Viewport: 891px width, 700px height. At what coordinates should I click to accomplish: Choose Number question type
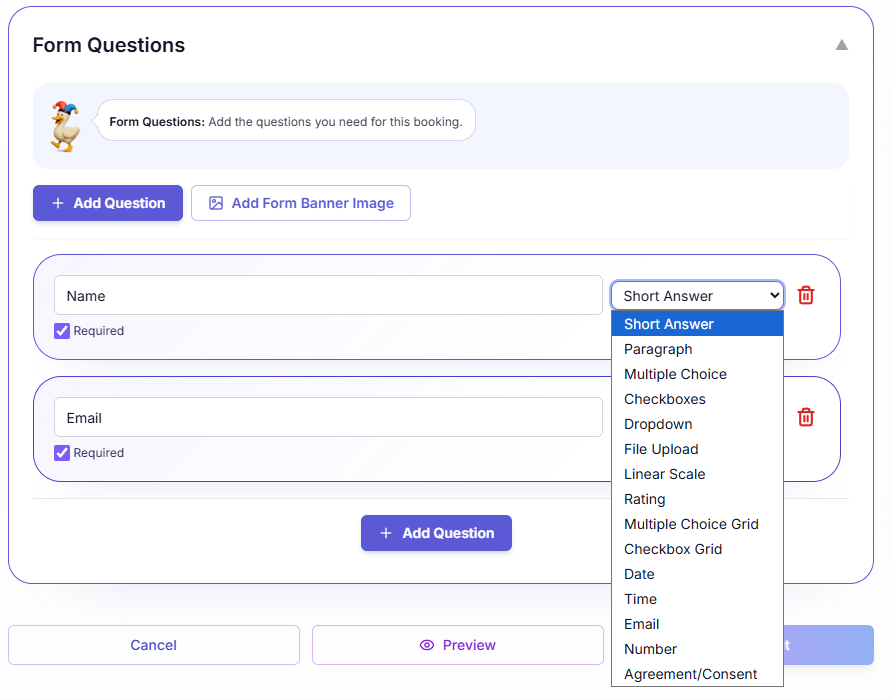(x=697, y=649)
